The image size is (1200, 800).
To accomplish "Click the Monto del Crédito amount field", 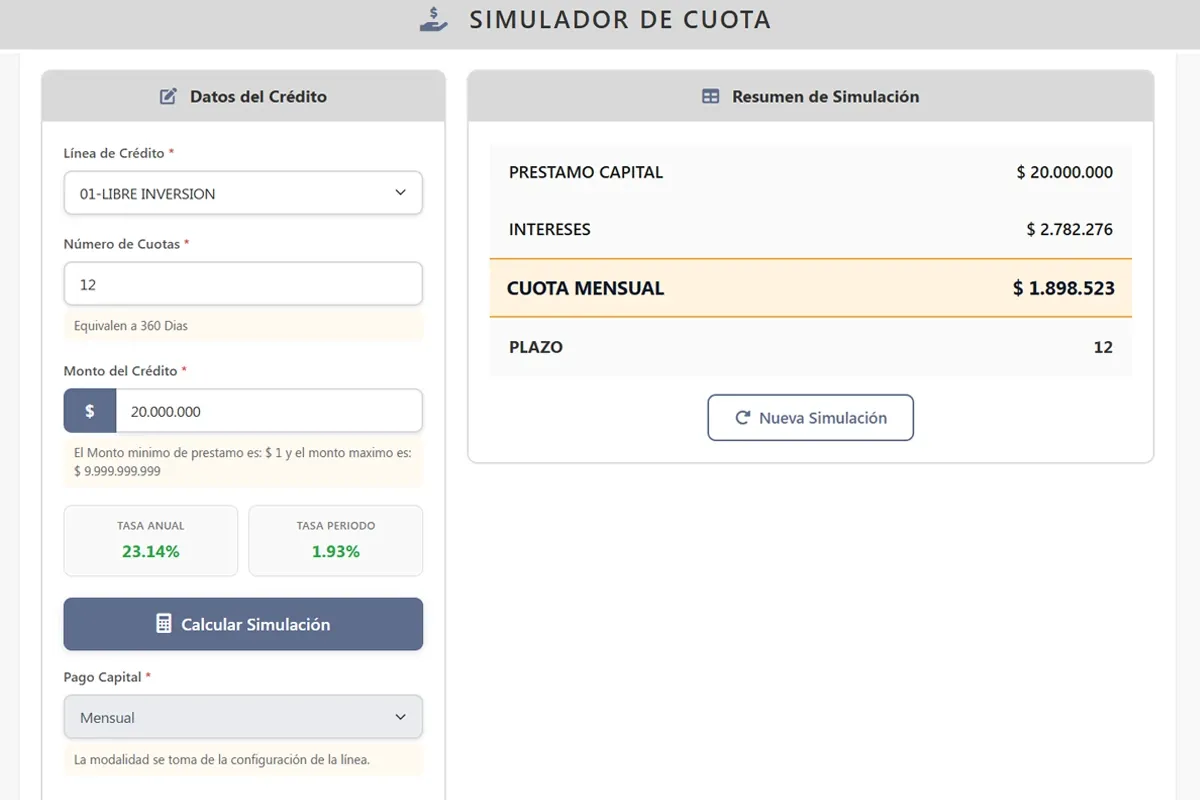I will point(269,411).
